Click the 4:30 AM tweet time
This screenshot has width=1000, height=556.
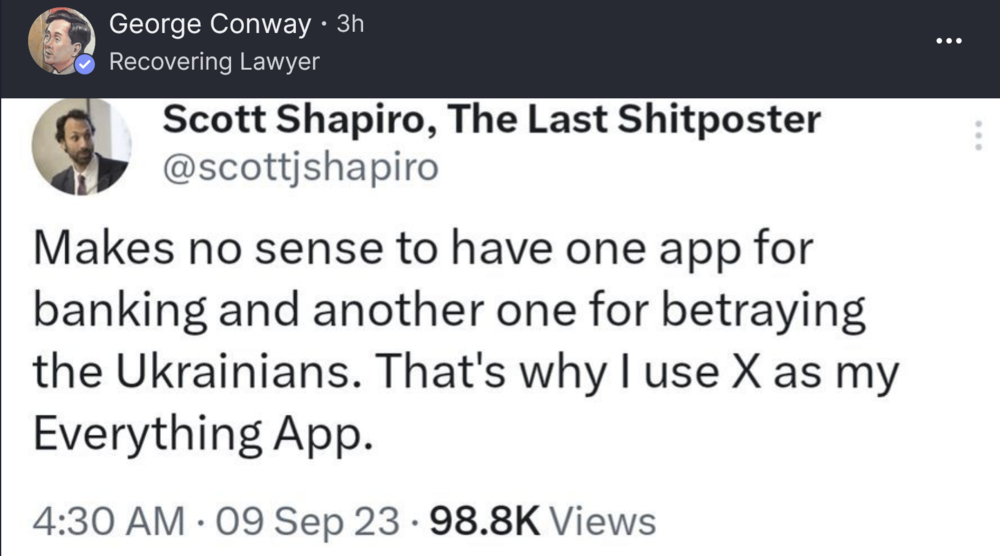(x=109, y=521)
